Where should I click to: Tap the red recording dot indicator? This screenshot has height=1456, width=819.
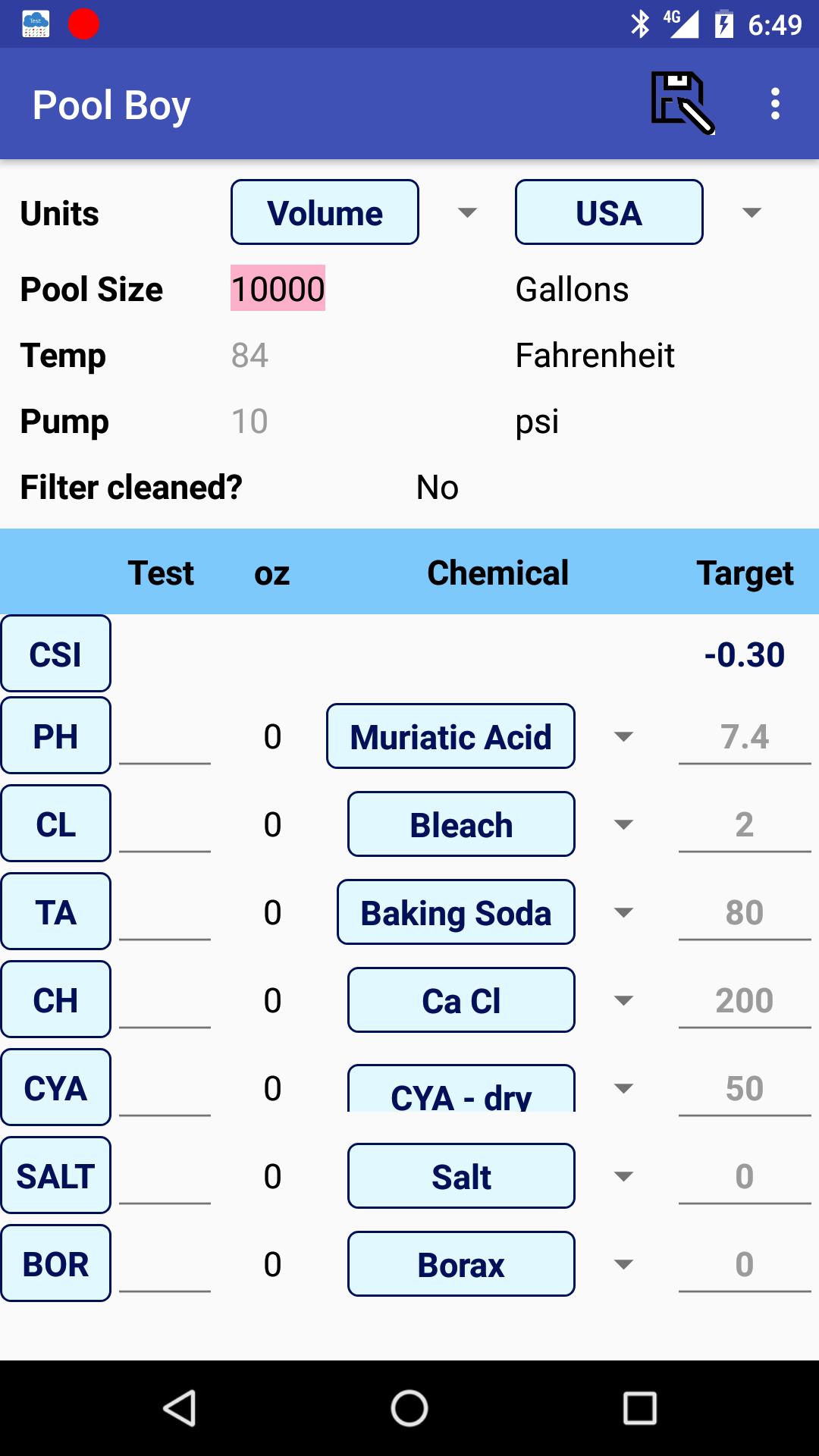pyautogui.click(x=83, y=24)
